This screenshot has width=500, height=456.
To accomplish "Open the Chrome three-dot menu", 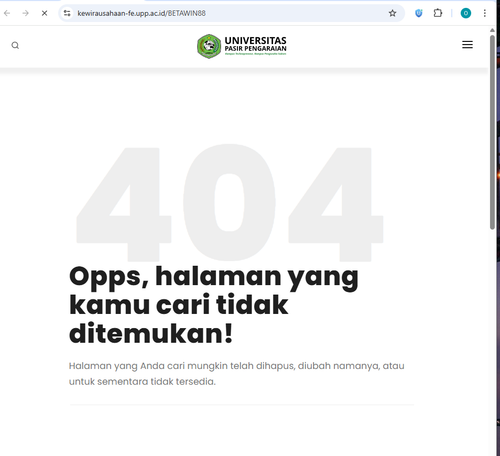I will click(485, 13).
